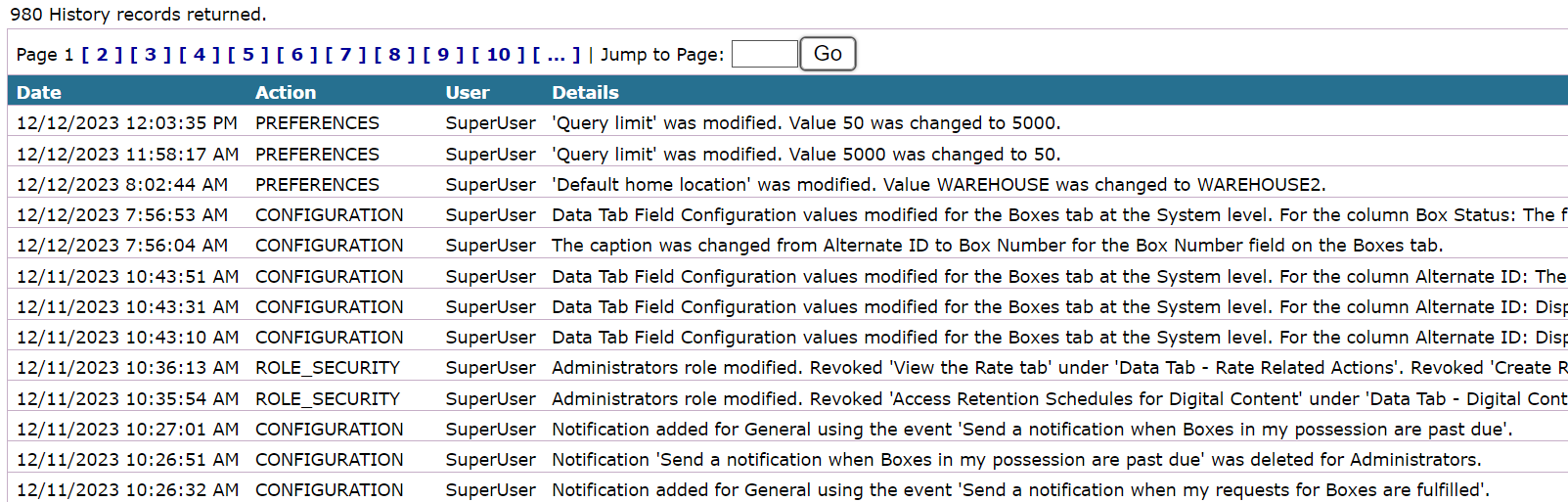The height and width of the screenshot is (502, 1568).
Task: Select page 6 in pagination
Action: (x=297, y=55)
